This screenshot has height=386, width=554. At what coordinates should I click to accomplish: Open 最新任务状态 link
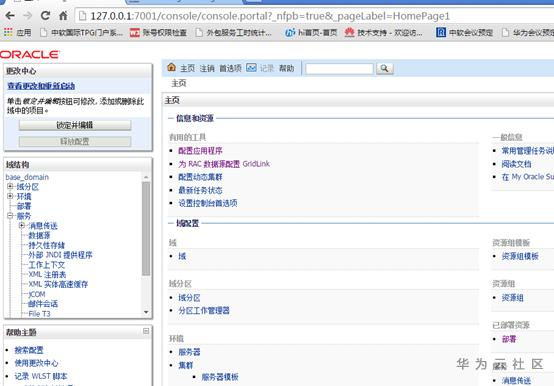coord(200,190)
